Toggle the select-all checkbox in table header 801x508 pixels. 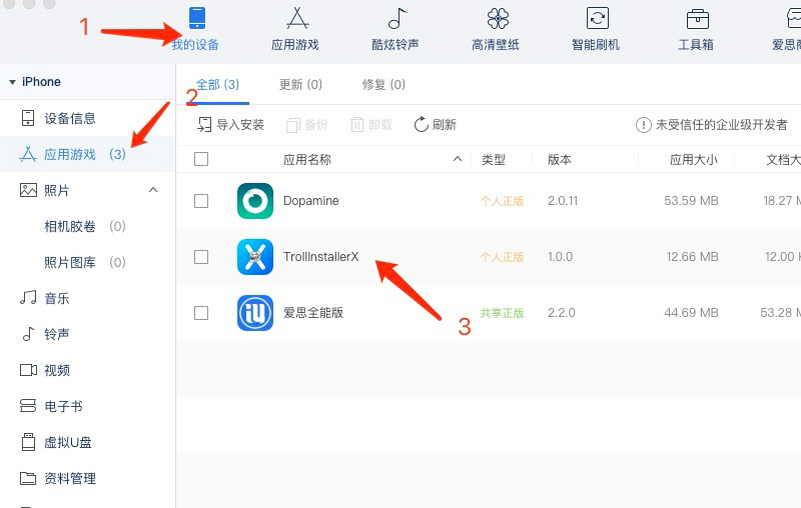pyautogui.click(x=201, y=159)
